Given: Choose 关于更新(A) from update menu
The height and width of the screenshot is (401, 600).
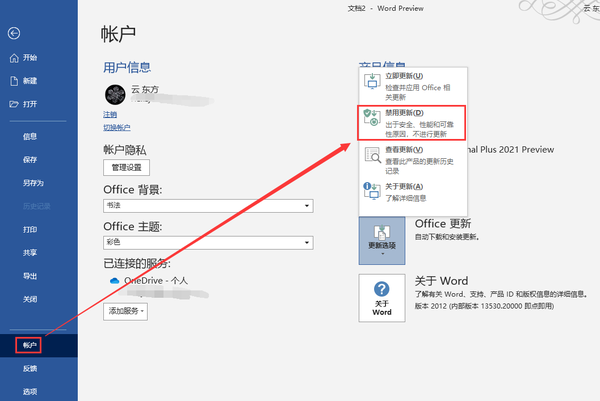Looking at the screenshot, I should pyautogui.click(x=413, y=192).
